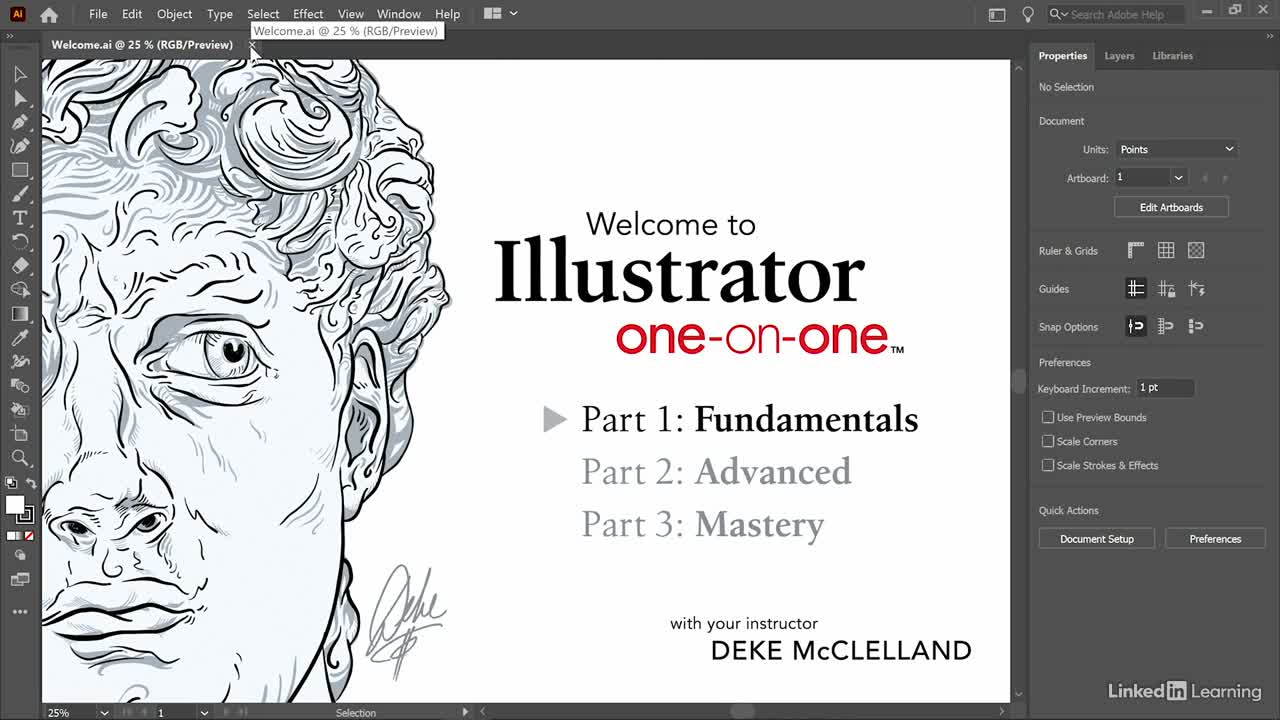Select the Symbol Sprayer tool
Viewport: 1280px width, 720px height.
pyautogui.click(x=20, y=410)
